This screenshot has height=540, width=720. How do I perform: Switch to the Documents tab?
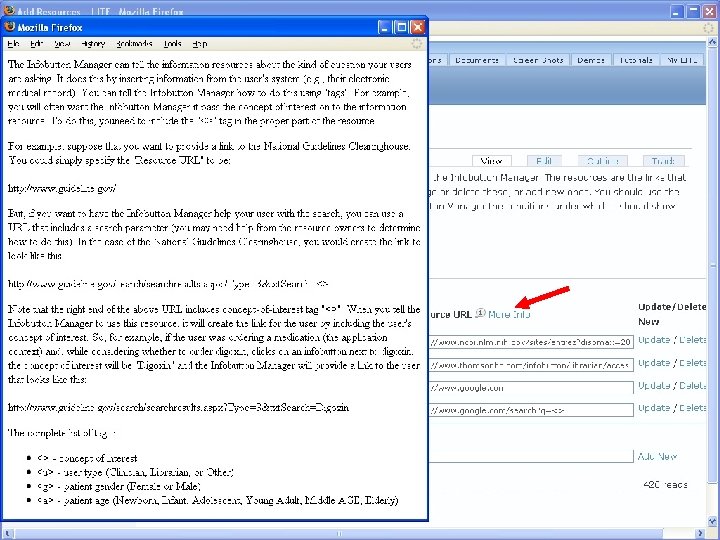coord(477,60)
